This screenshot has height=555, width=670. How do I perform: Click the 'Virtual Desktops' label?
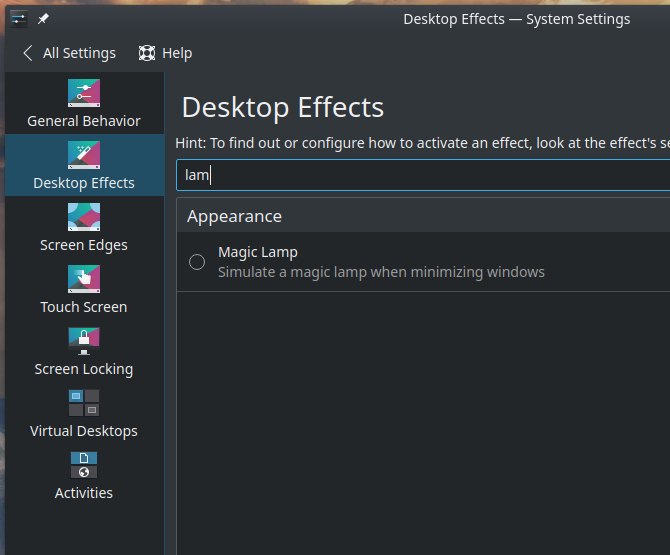pos(84,431)
